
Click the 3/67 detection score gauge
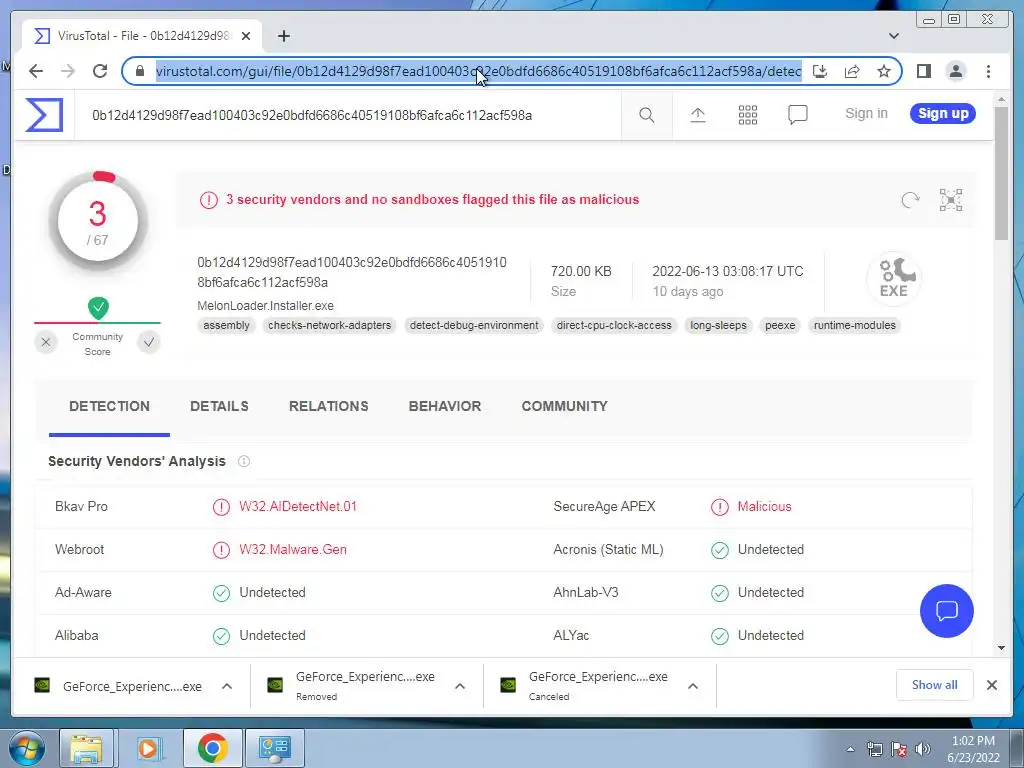tap(98, 221)
